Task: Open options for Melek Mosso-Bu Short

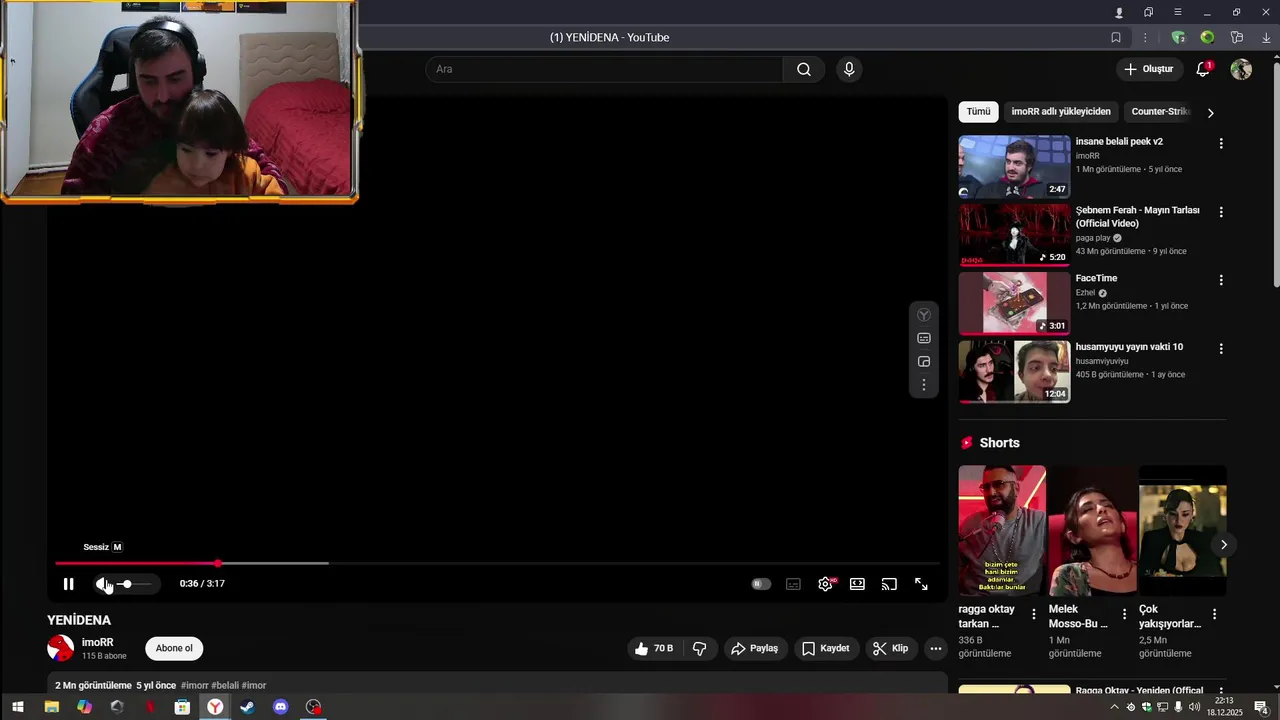Action: pos(1124,614)
